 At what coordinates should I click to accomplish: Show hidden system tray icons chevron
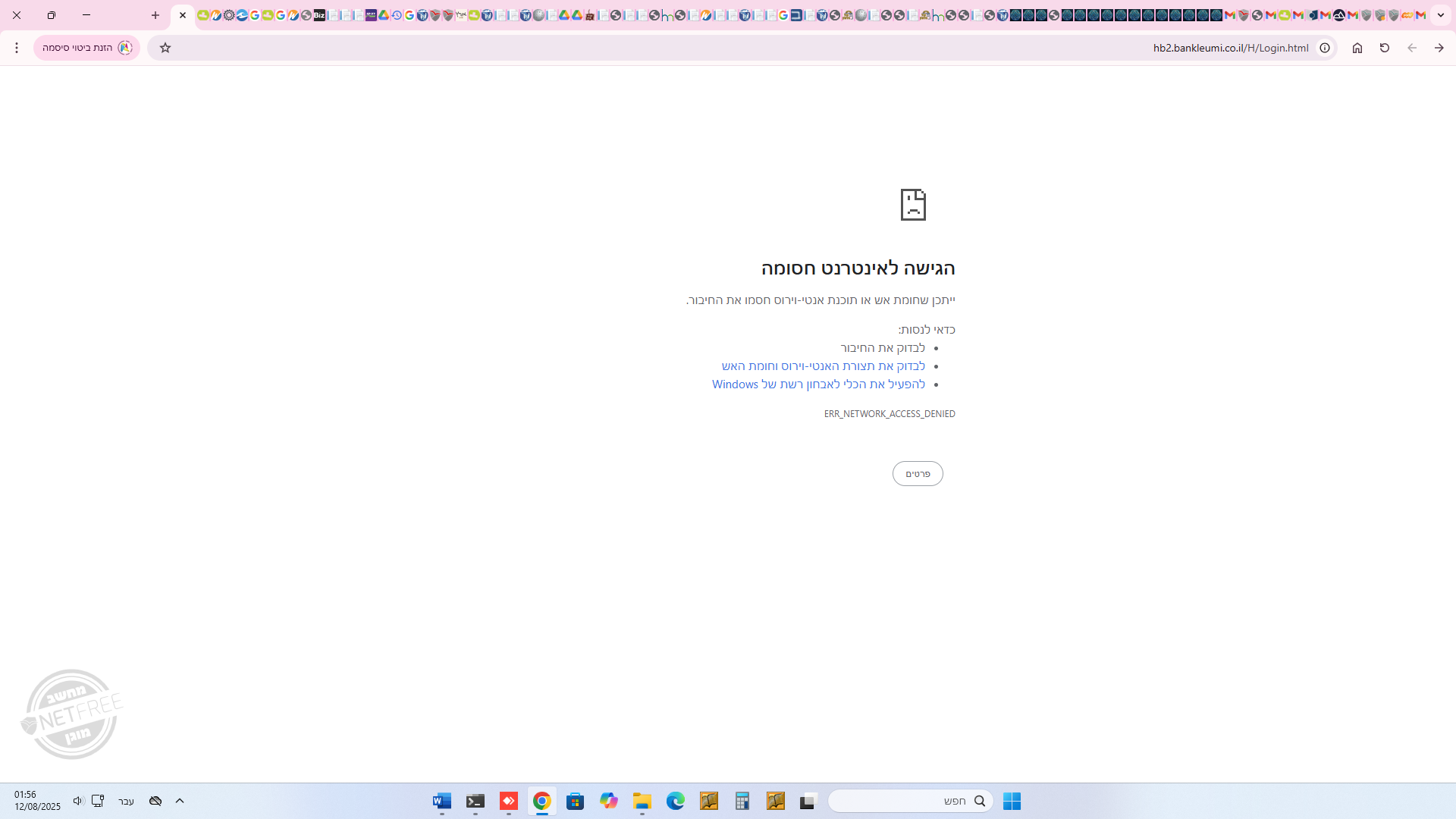click(180, 801)
